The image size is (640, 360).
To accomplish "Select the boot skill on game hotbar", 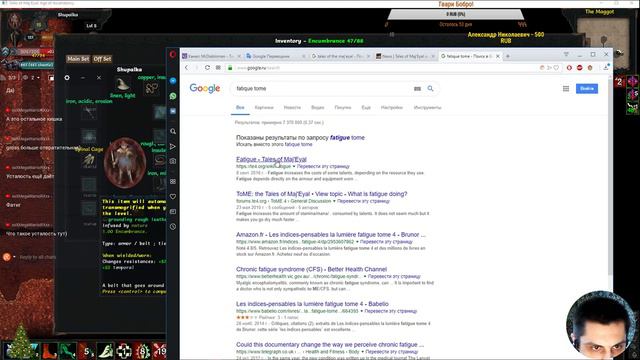I will pos(50,351).
